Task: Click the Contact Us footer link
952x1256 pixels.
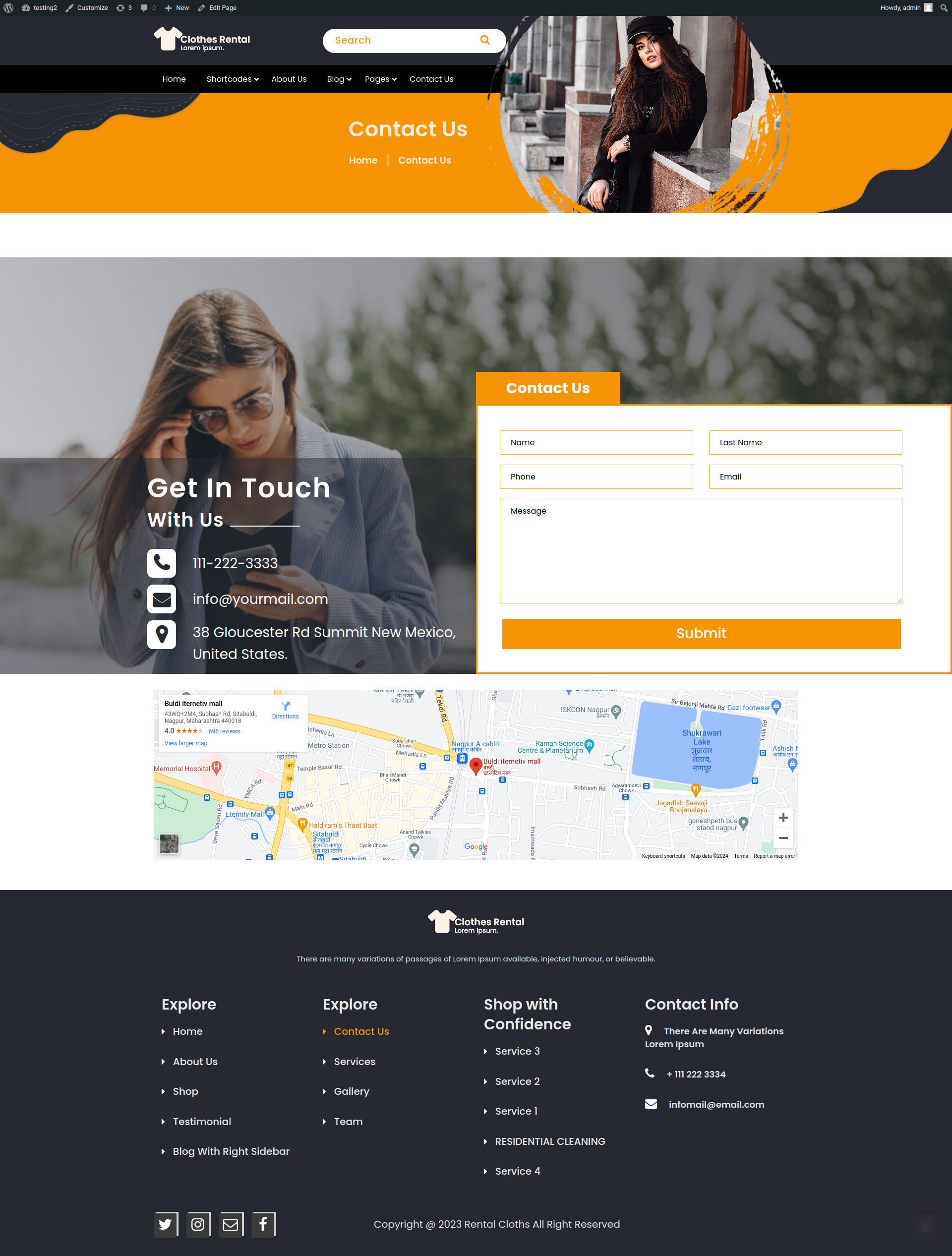Action: click(x=362, y=1031)
